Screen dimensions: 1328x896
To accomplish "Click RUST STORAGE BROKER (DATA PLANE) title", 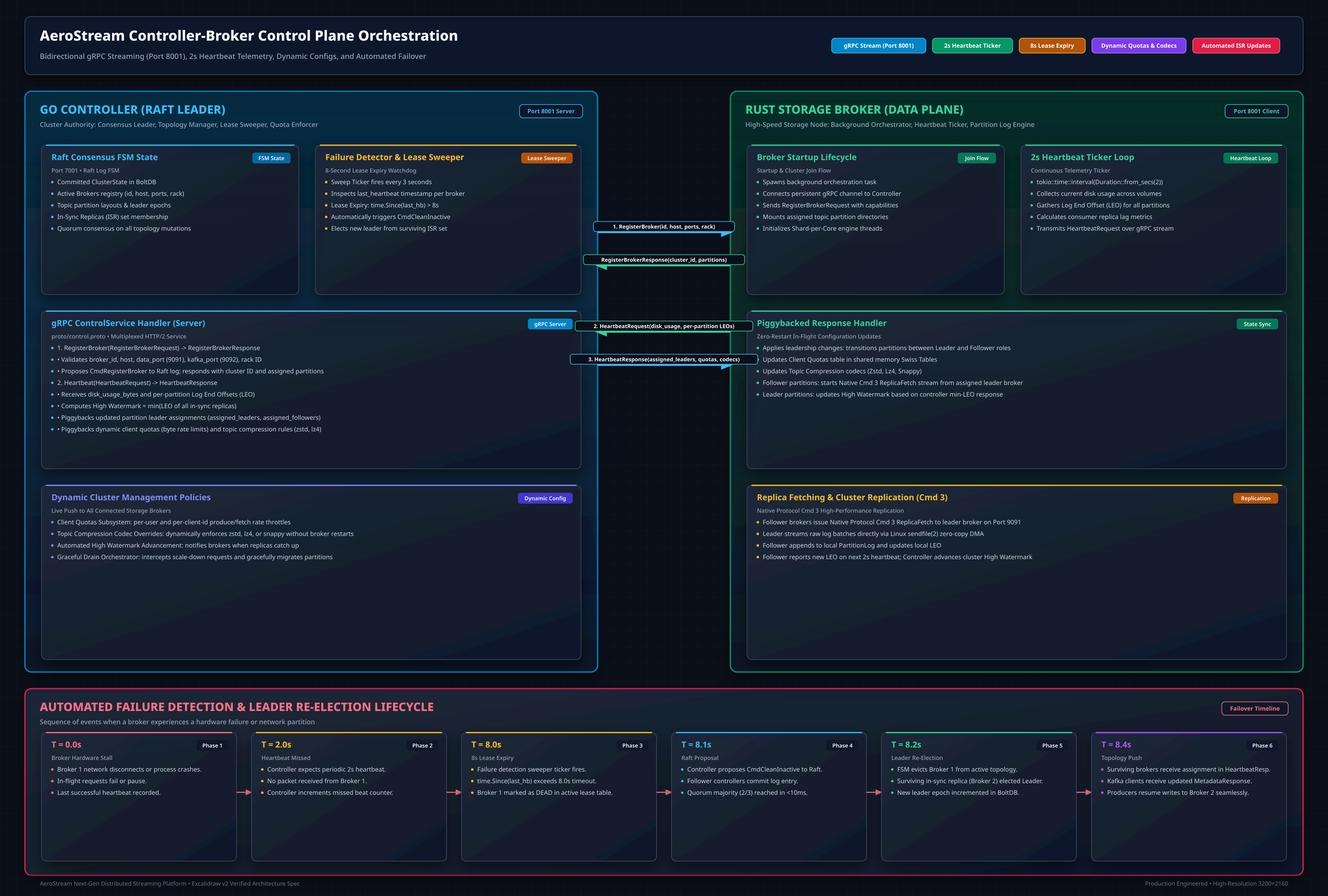I will [854, 110].
